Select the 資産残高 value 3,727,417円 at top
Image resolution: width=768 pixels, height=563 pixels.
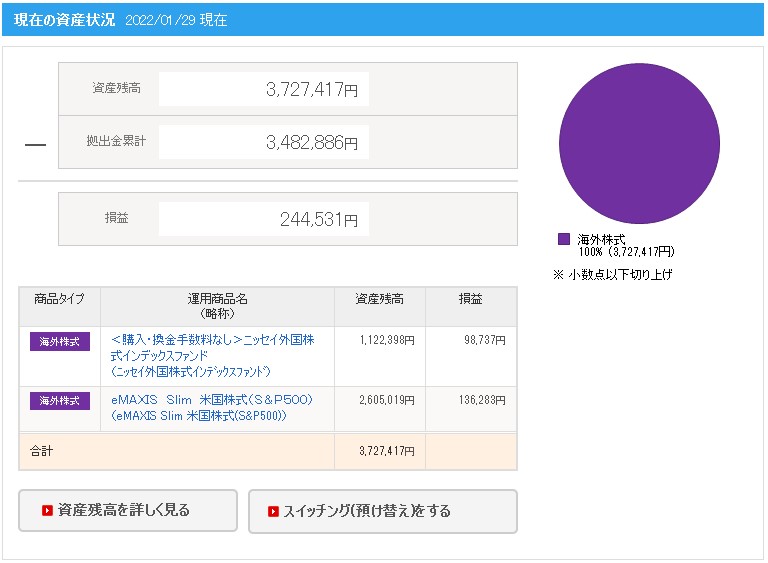tap(312, 89)
